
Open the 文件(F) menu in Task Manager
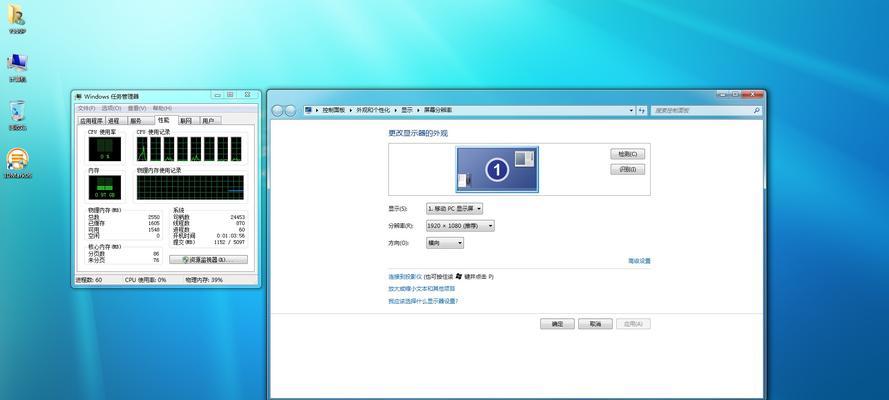click(86, 108)
